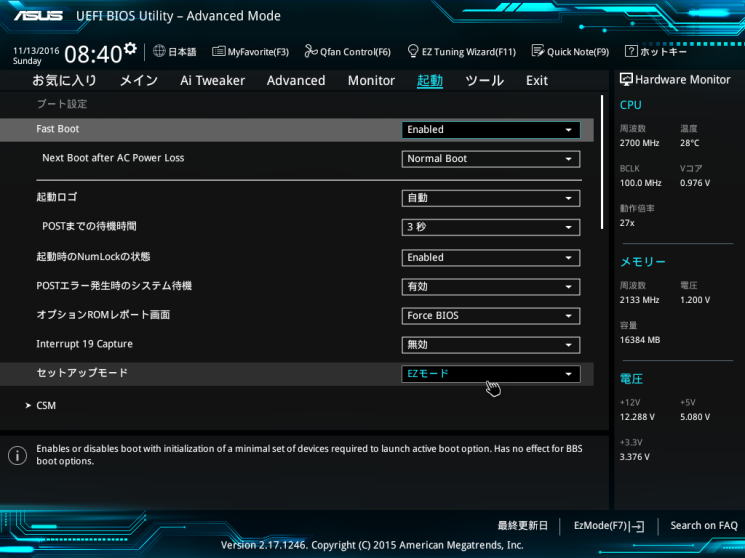Image resolution: width=745 pixels, height=558 pixels.
Task: Click the Quick Note pencil icon
Action: click(x=537, y=51)
